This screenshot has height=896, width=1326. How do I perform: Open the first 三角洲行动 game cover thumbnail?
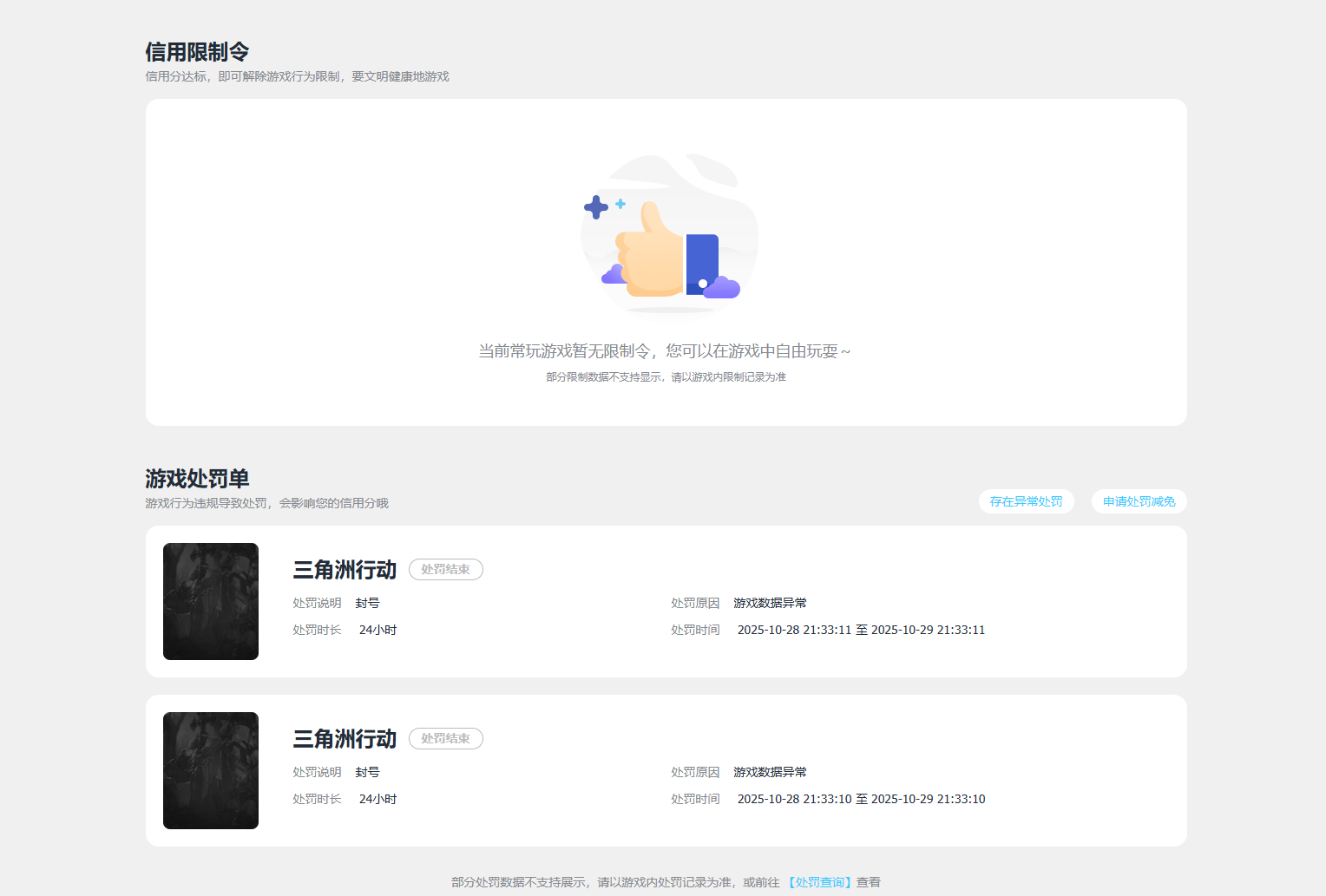211,601
